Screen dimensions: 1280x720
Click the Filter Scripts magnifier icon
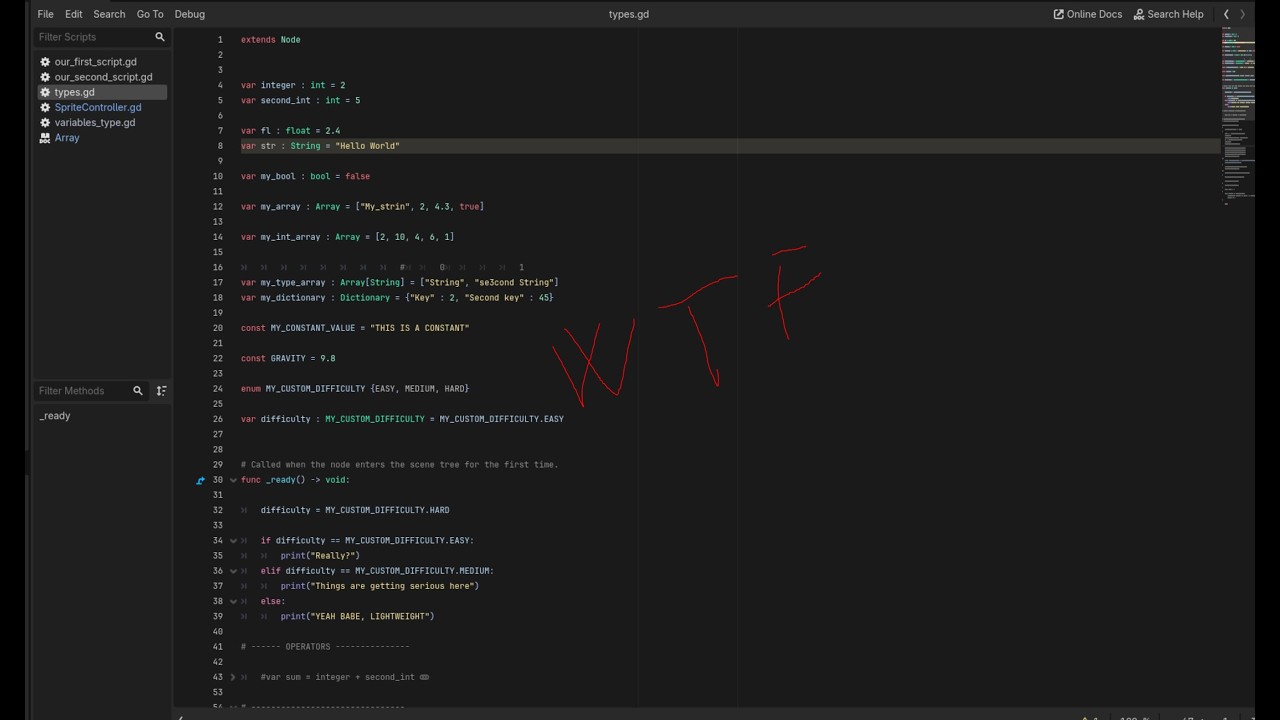click(159, 37)
